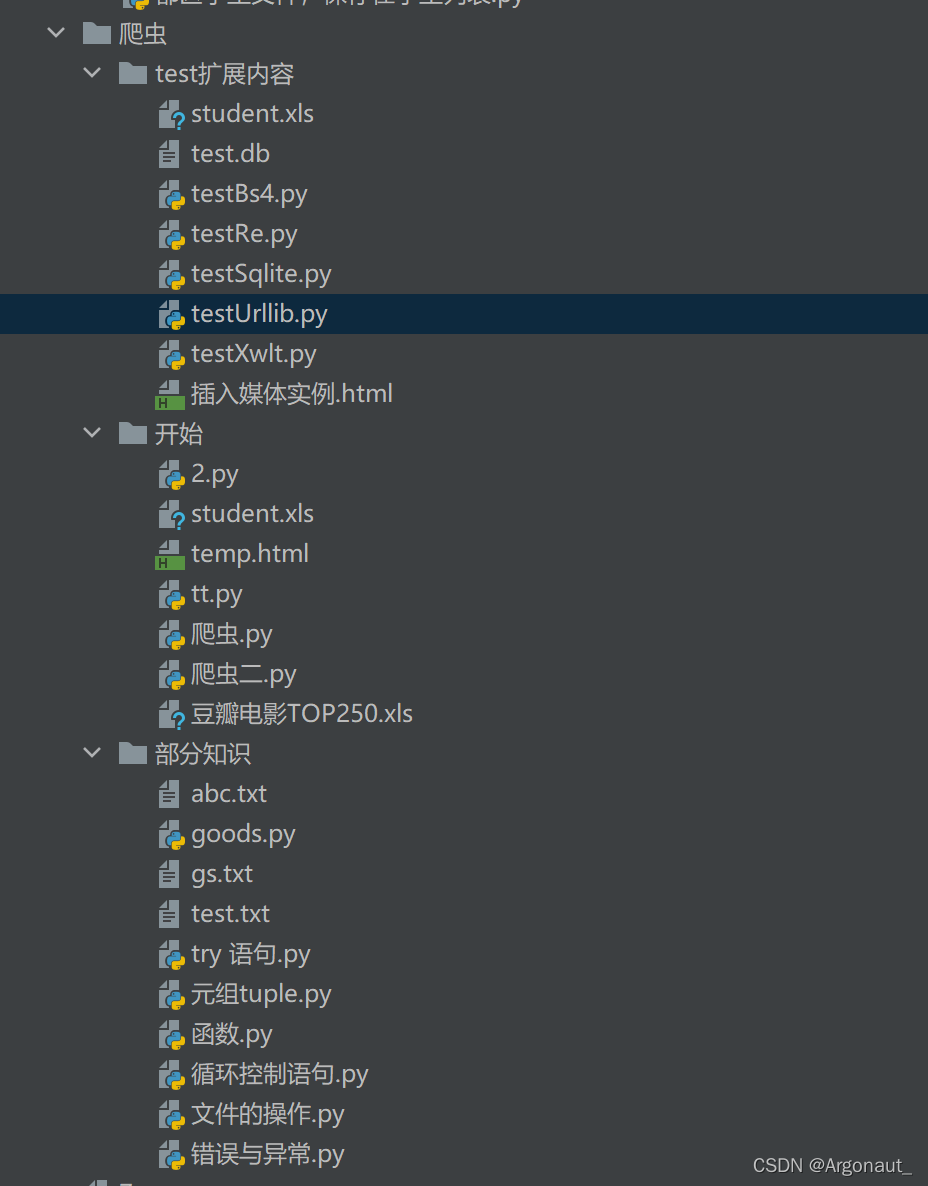
Task: Select testUrllib.py in the tree
Action: point(259,314)
